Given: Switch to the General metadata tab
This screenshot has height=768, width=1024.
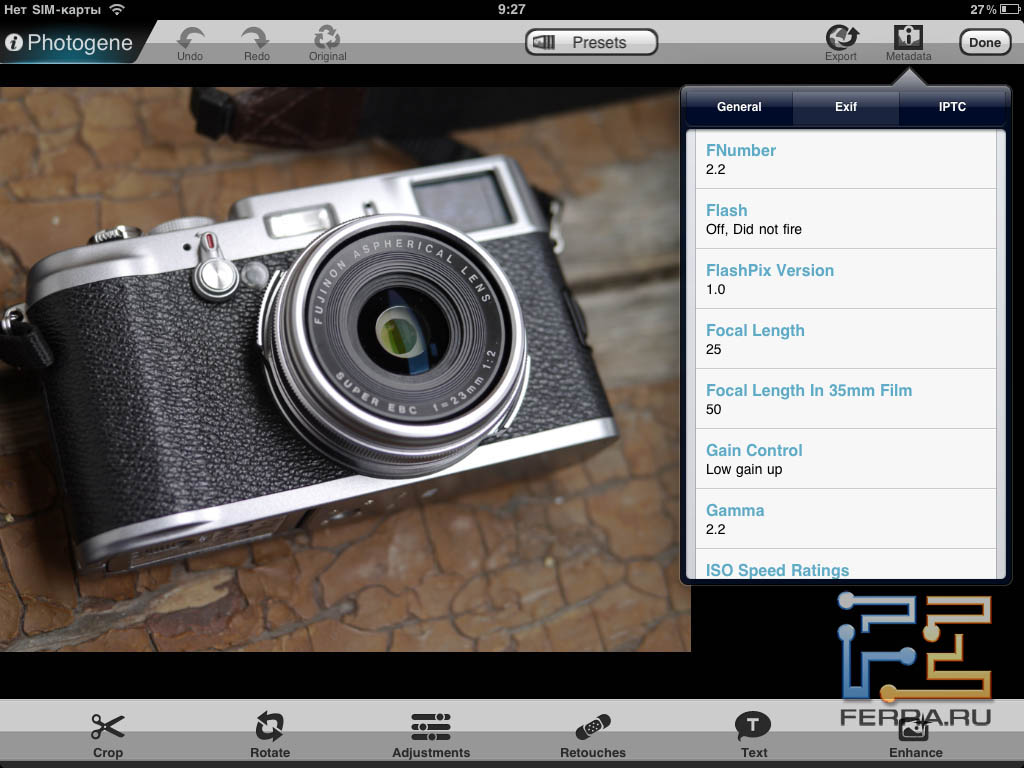Looking at the screenshot, I should 739,107.
